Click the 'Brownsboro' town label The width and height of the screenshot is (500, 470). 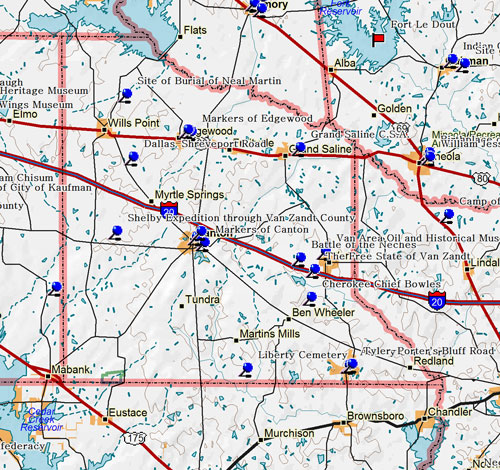tap(376, 416)
